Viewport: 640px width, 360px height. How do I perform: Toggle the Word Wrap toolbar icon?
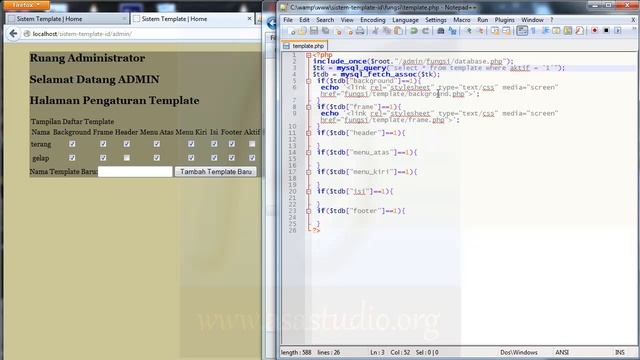522,31
